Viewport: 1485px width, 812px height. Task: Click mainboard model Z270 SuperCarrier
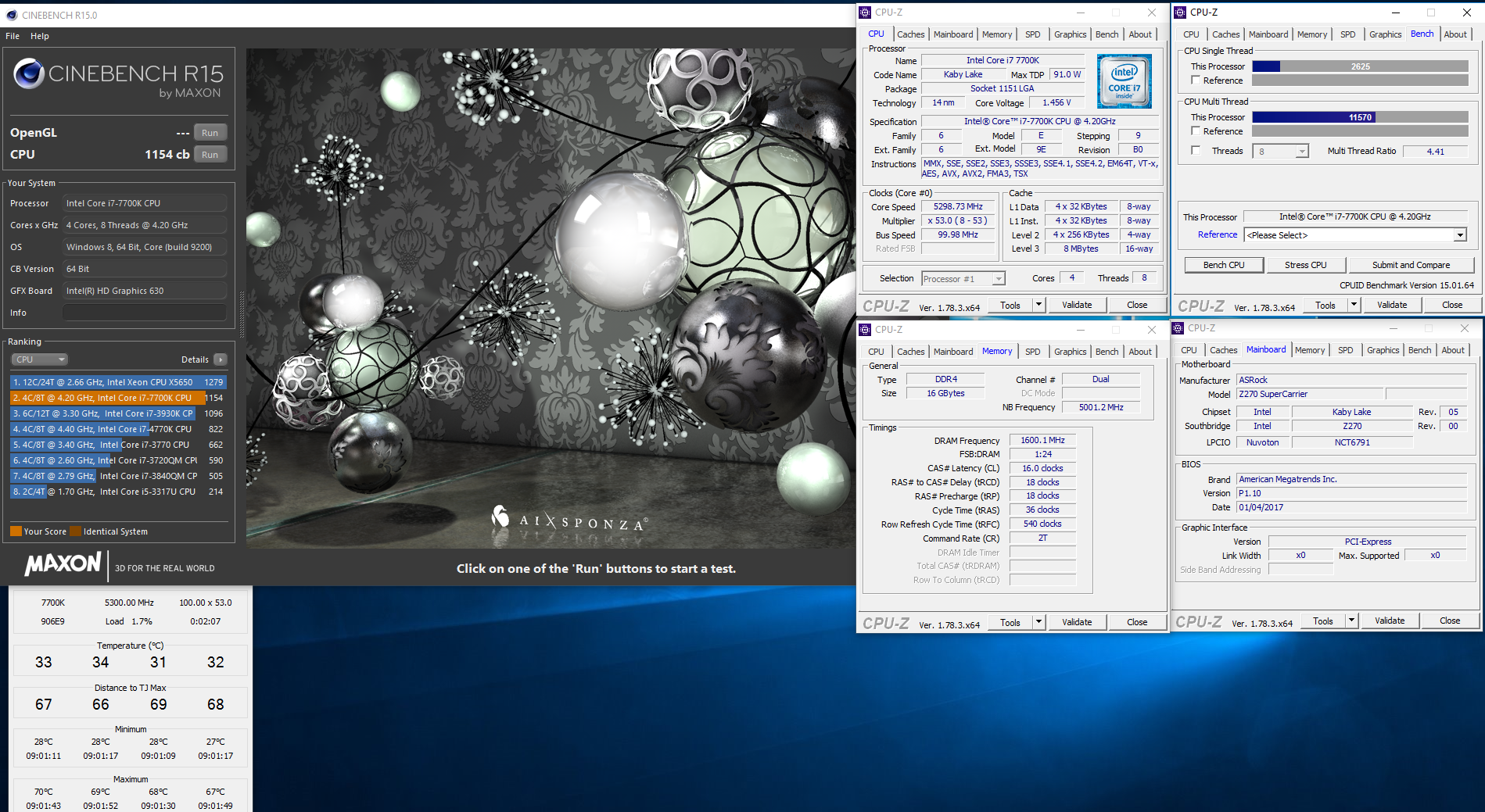(1310, 394)
